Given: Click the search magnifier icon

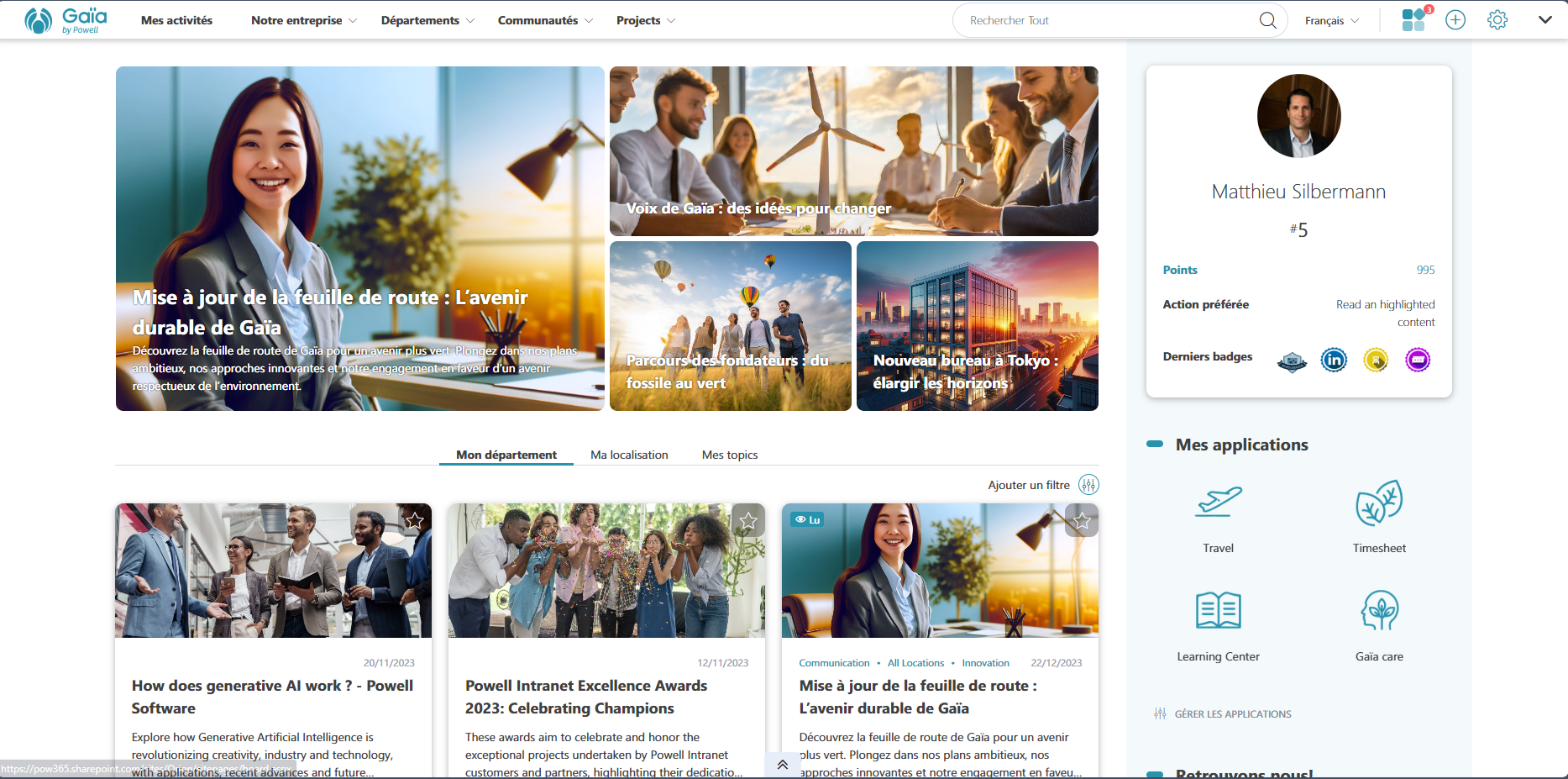Looking at the screenshot, I should pyautogui.click(x=1267, y=19).
